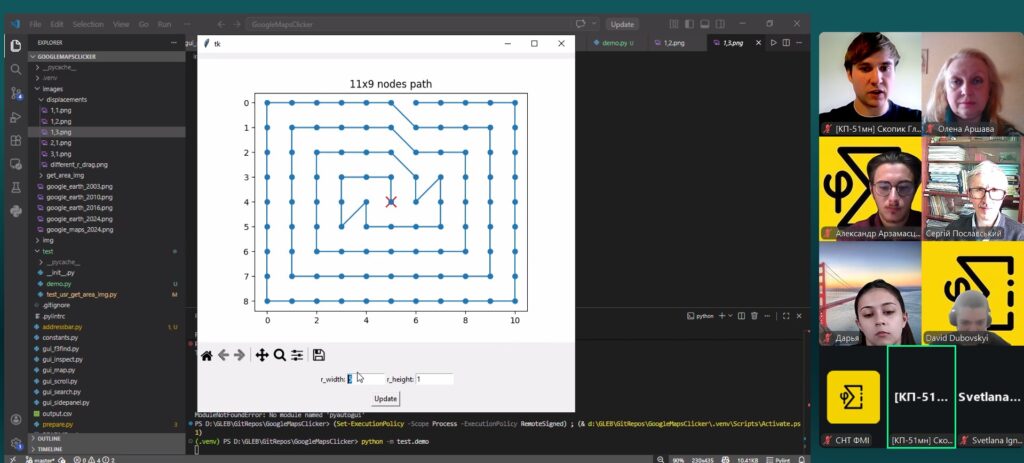
Task: Expand the OUTLINE section
Action: (x=49, y=439)
